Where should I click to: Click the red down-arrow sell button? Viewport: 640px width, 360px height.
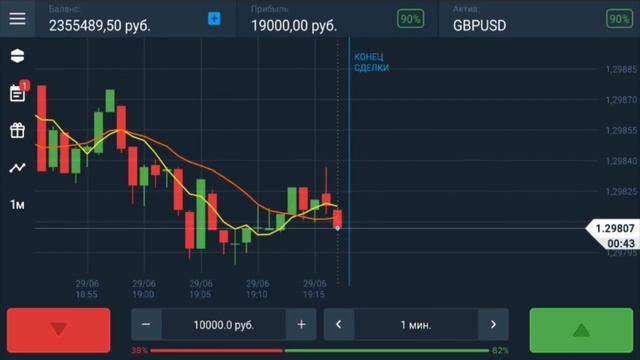click(x=59, y=330)
